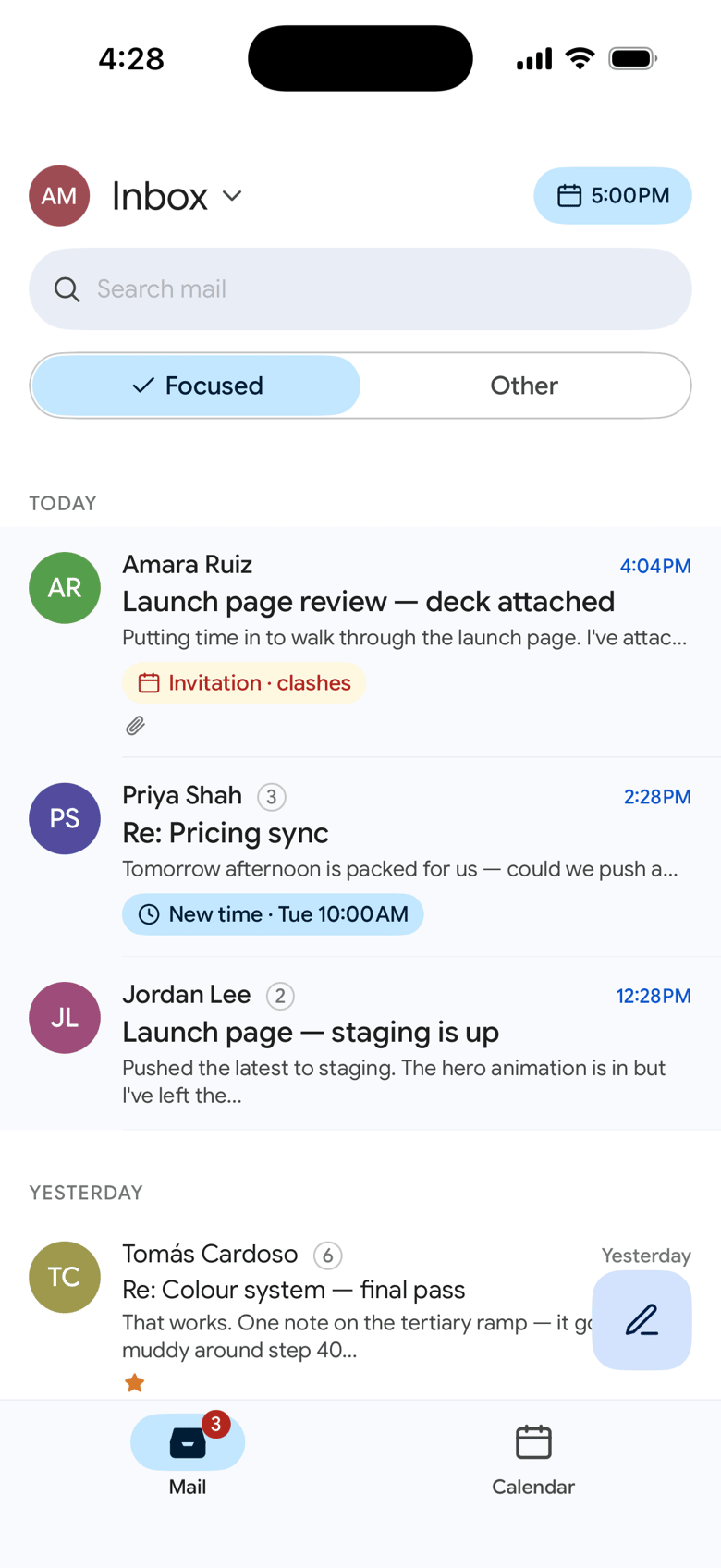The height and width of the screenshot is (1568, 721).
Task: Tap the 4:28 status bar clock
Action: (131, 59)
